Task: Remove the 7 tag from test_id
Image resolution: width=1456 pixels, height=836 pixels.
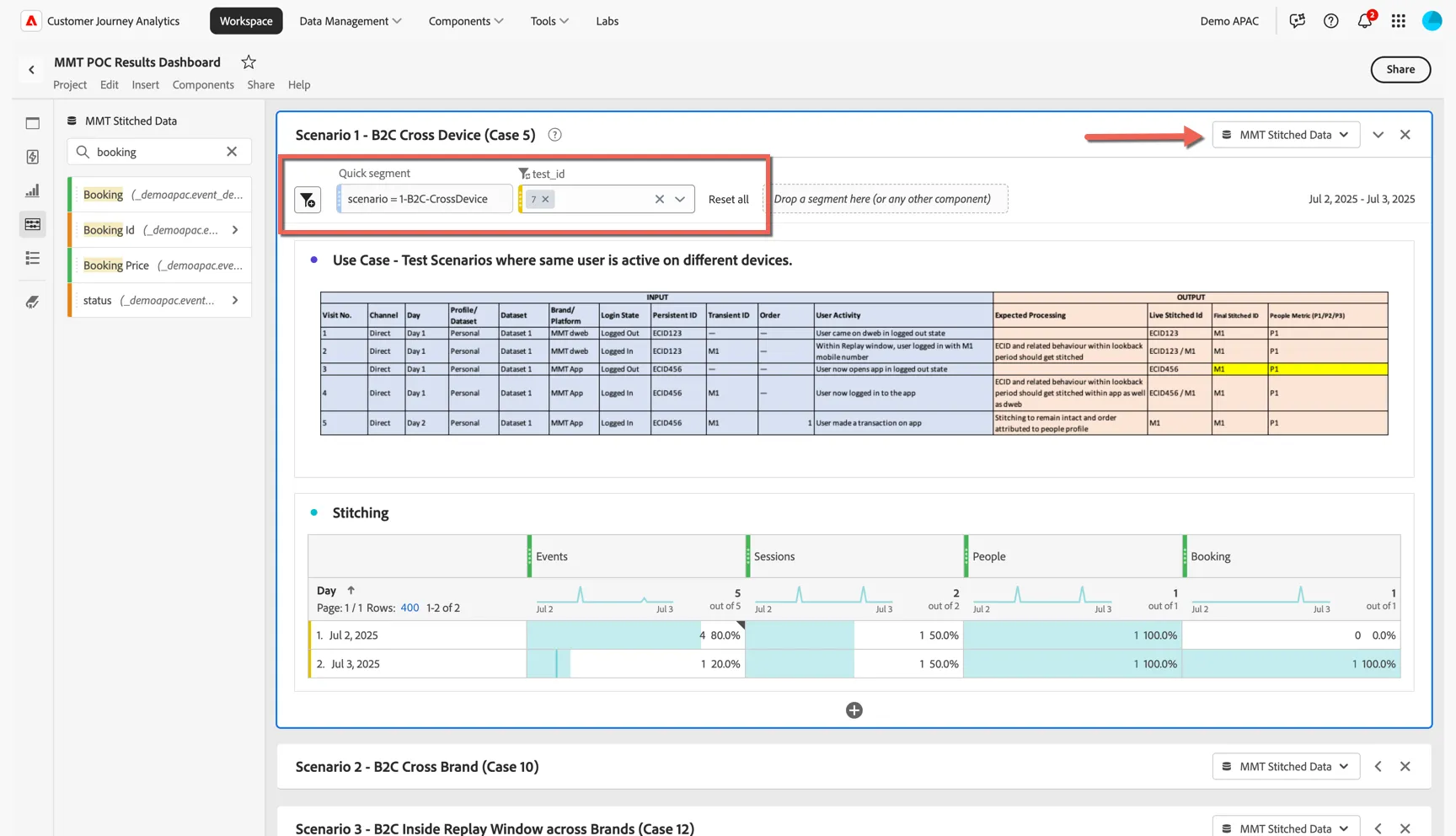Action: tap(546, 199)
